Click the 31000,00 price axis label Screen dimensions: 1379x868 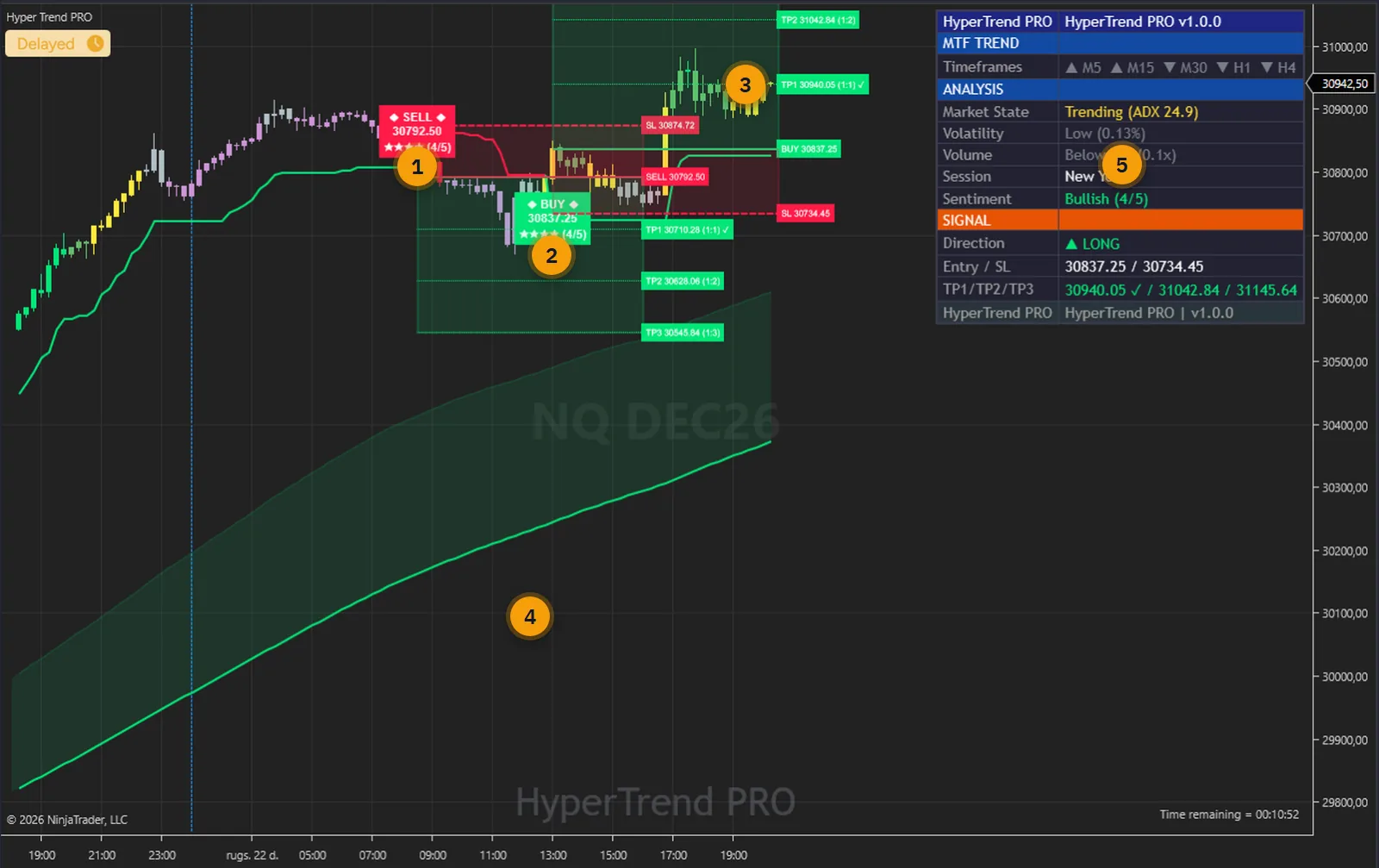tap(1345, 47)
